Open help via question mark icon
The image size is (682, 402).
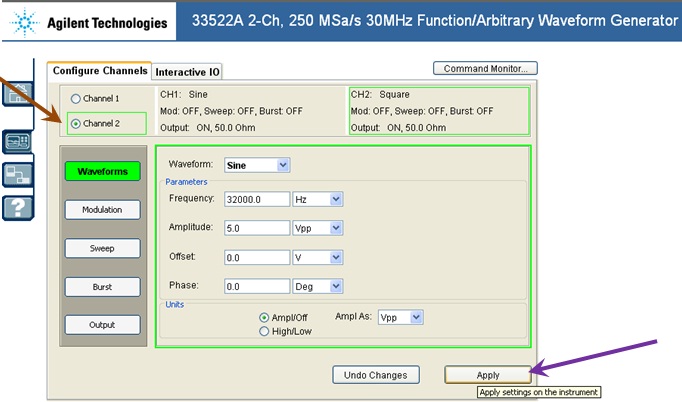(x=19, y=209)
